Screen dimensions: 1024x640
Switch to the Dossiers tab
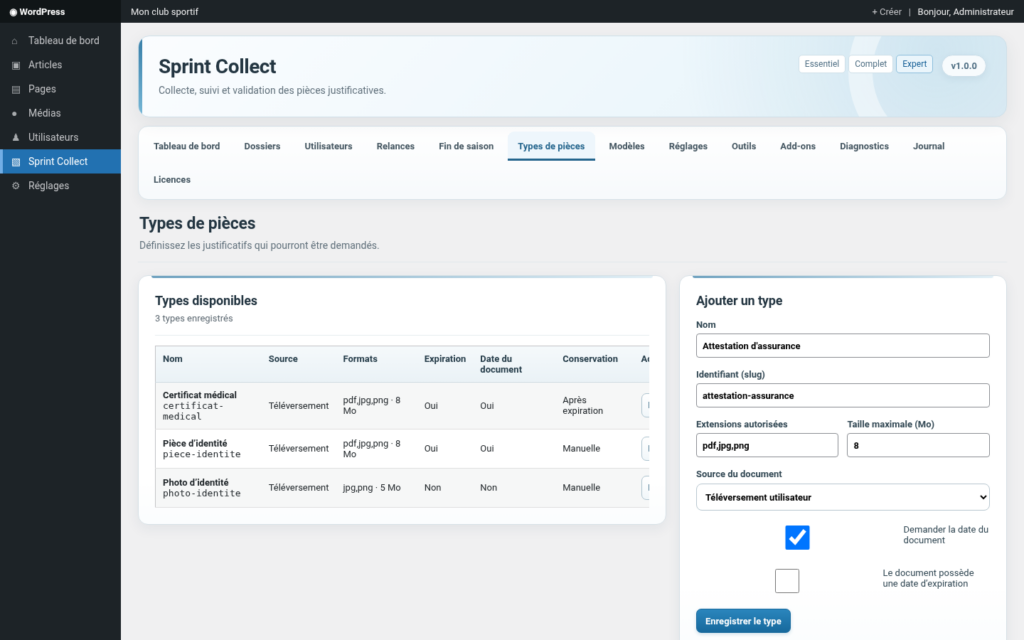coord(262,146)
